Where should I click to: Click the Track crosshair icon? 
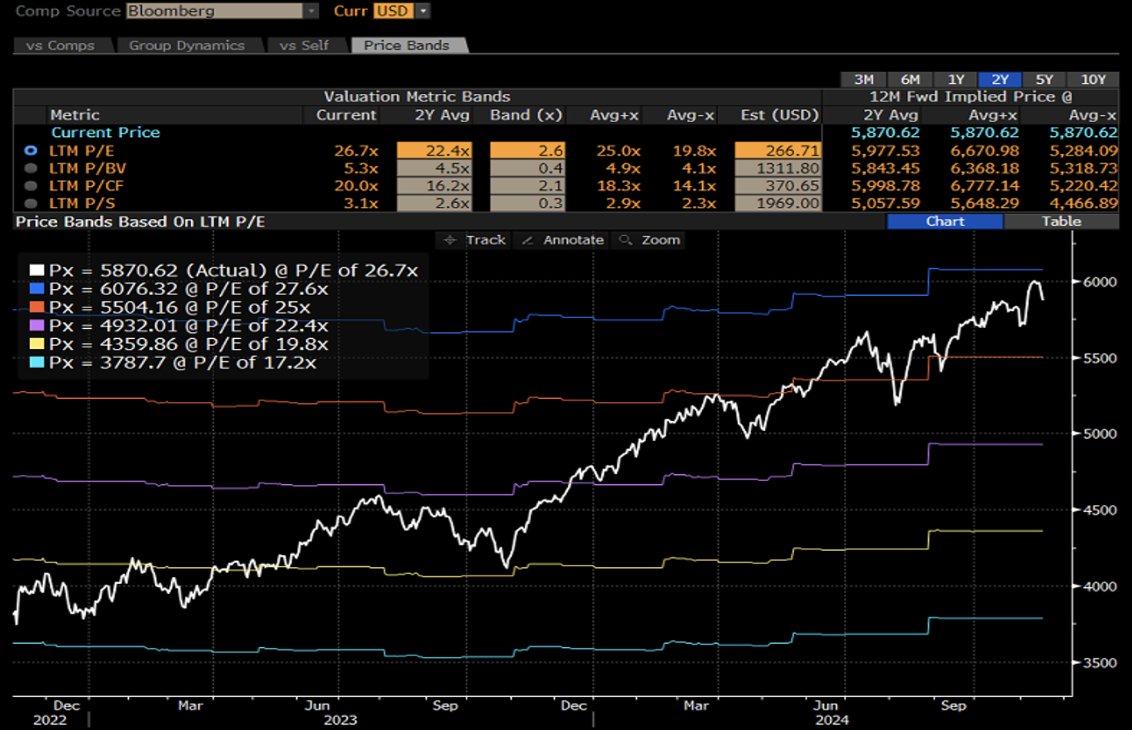click(x=450, y=240)
